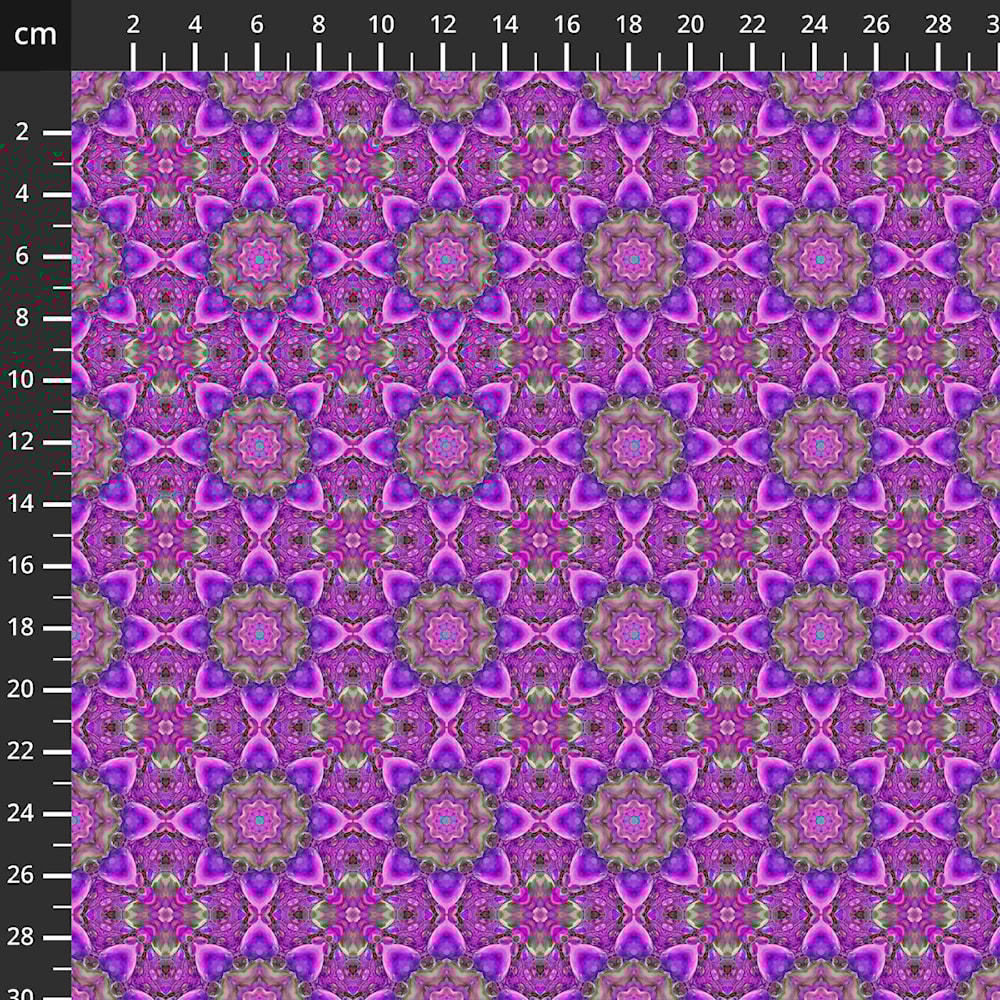This screenshot has width=1000, height=1000.
Task: Click the 10 mark on the top ruler
Action: point(381,26)
